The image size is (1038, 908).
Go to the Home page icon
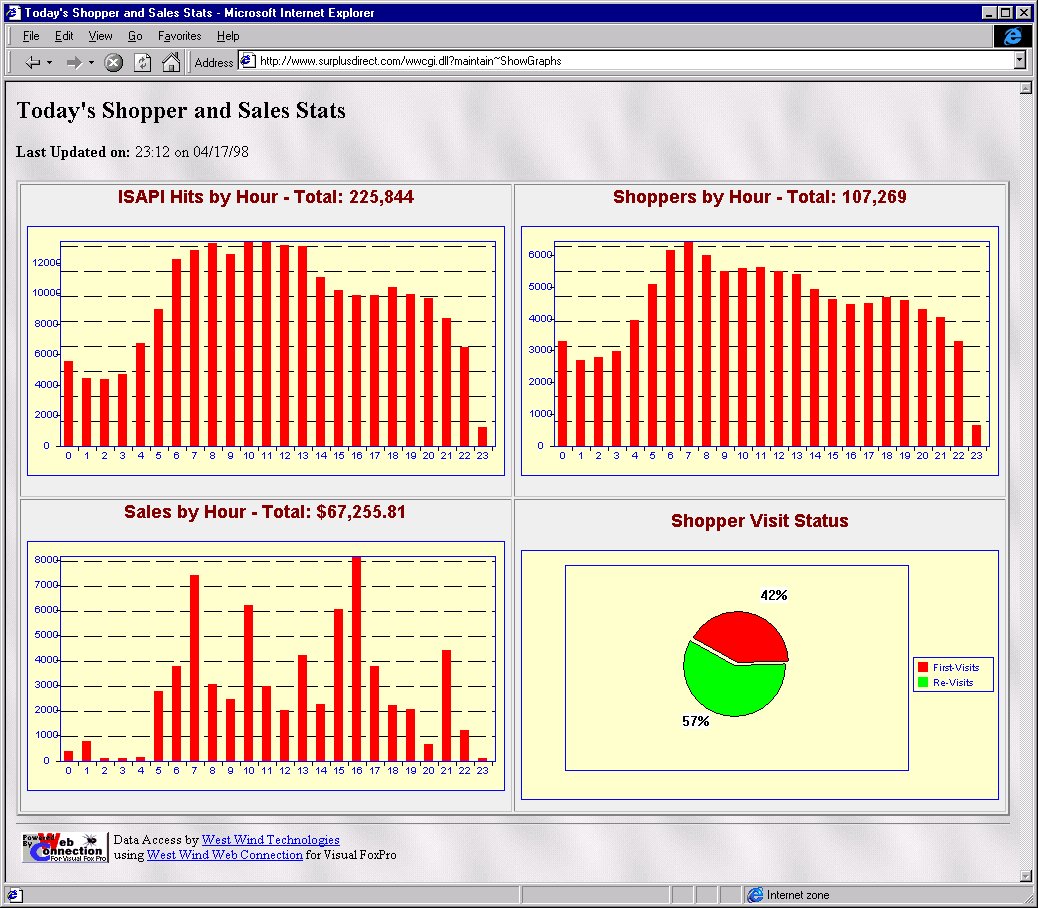[x=171, y=62]
